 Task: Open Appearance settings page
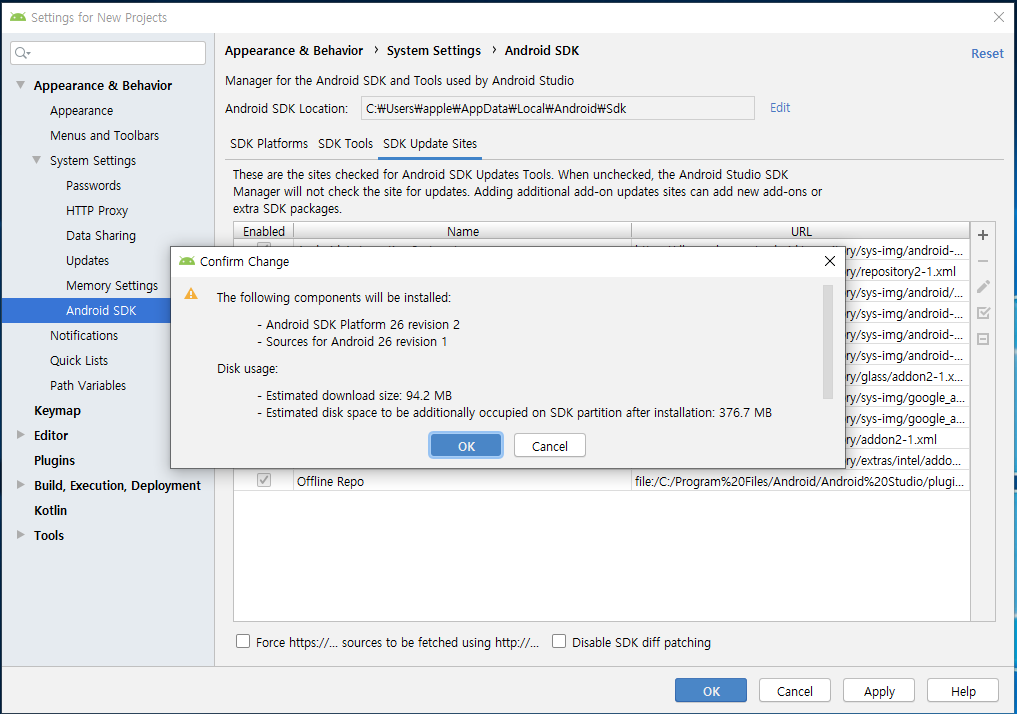coord(81,110)
